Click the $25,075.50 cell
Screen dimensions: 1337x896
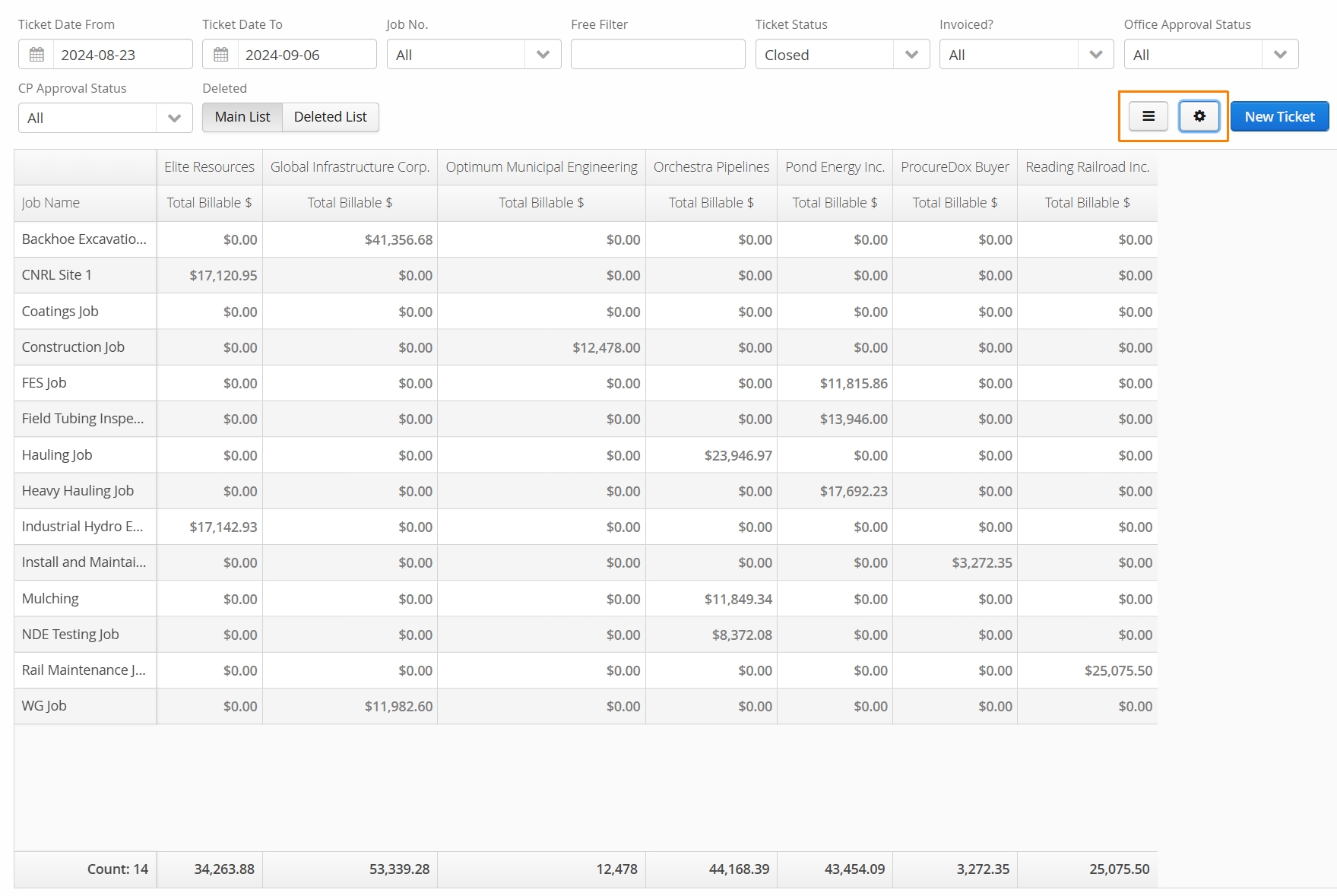(1087, 670)
